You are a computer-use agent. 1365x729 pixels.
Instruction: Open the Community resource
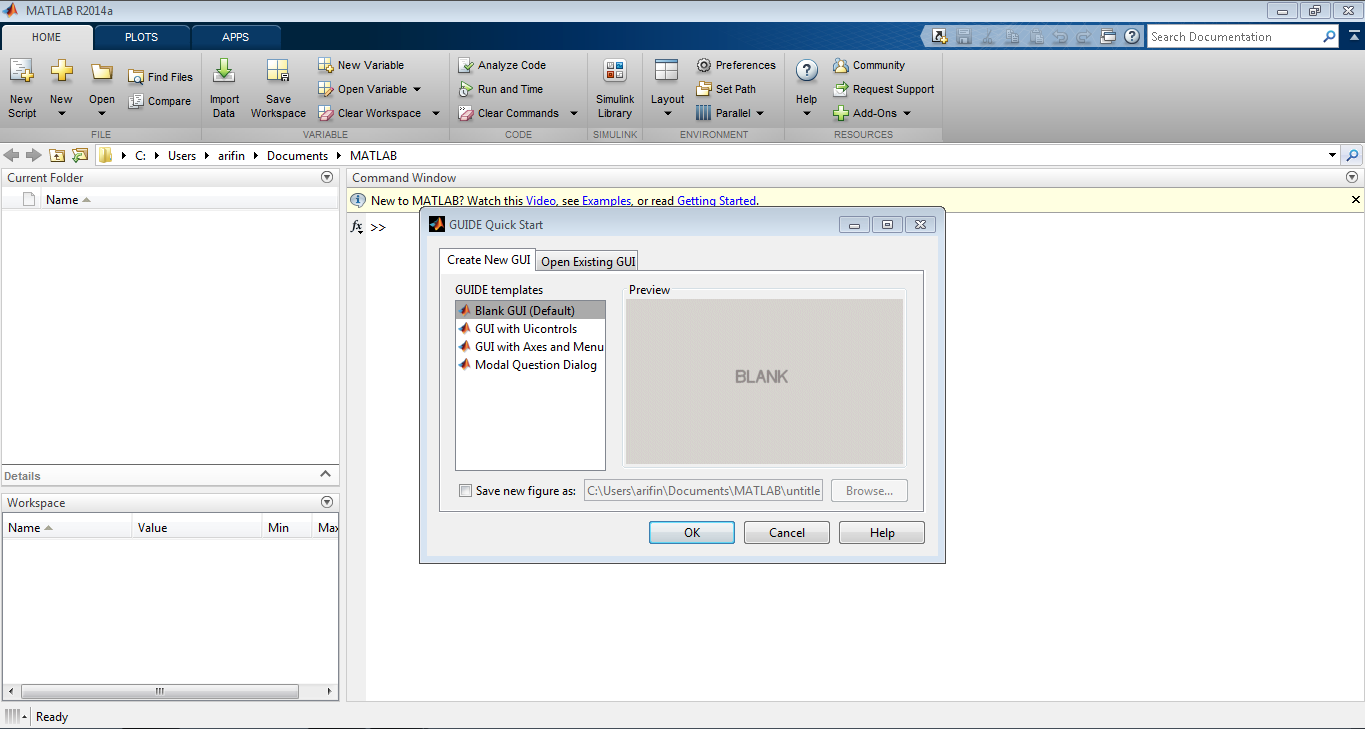[x=869, y=65]
